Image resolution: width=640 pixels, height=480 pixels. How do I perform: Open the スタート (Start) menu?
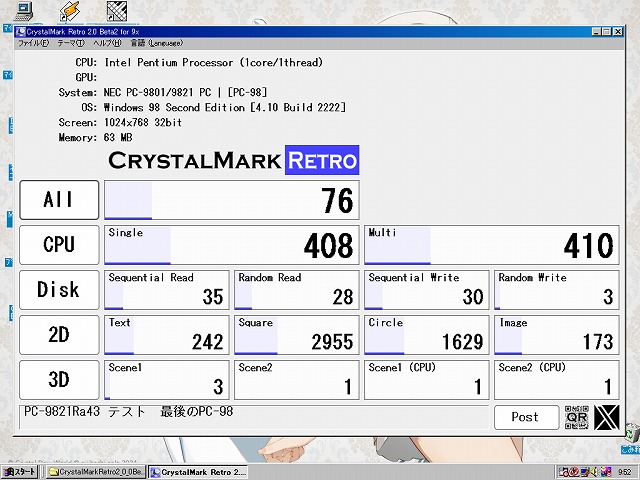20,472
